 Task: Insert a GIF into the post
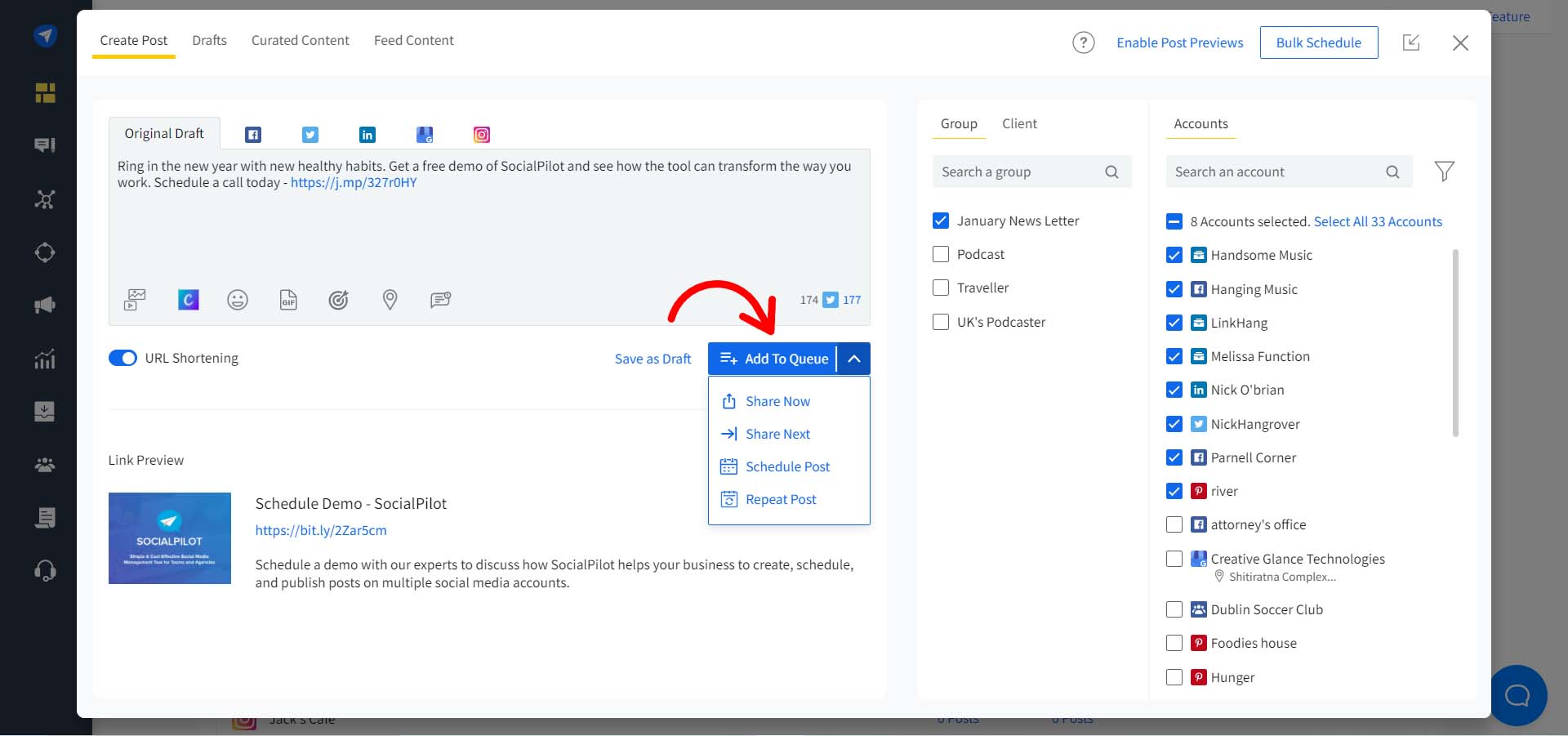point(288,300)
